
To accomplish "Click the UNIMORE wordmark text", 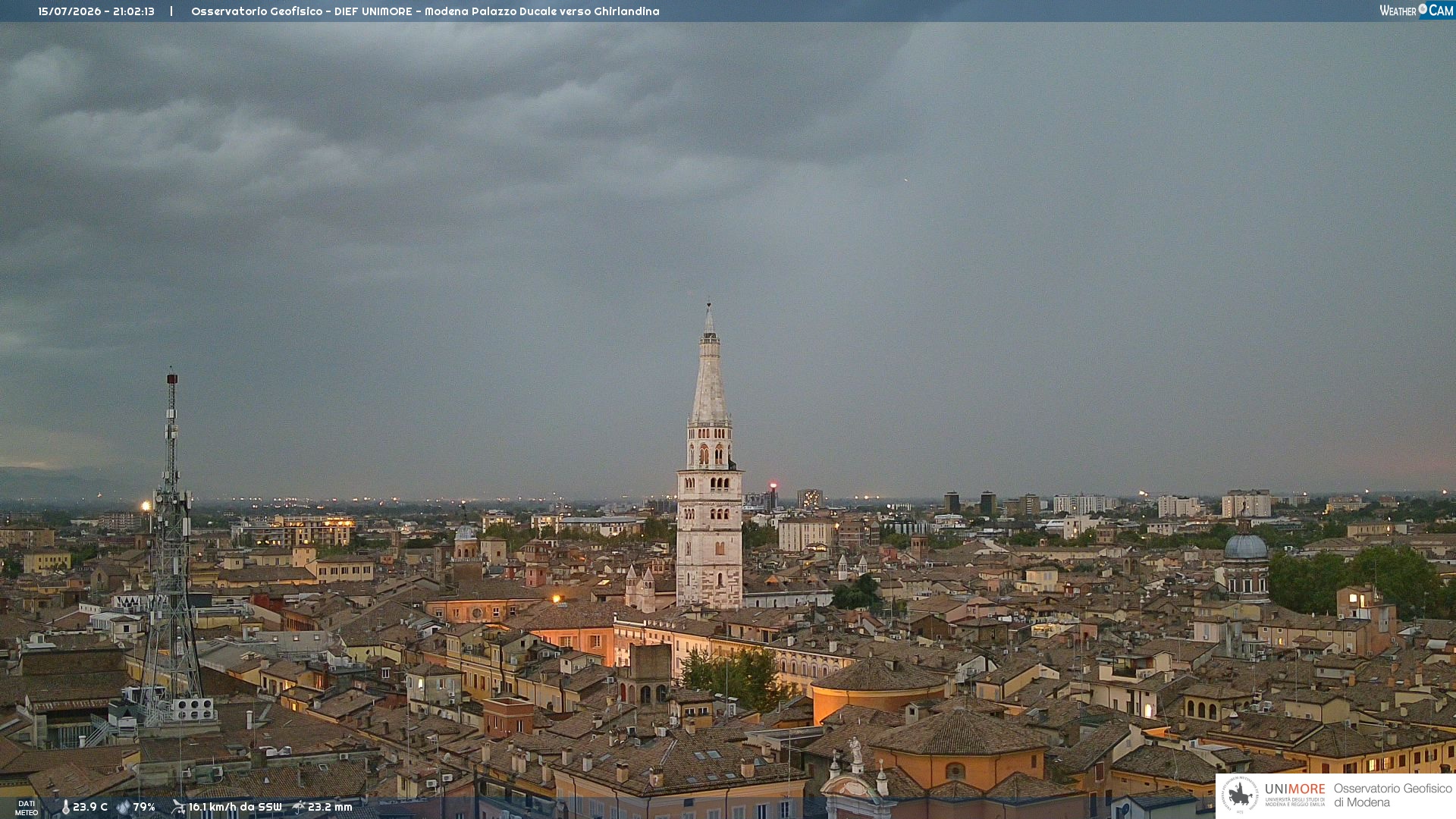I will pos(1295,789).
